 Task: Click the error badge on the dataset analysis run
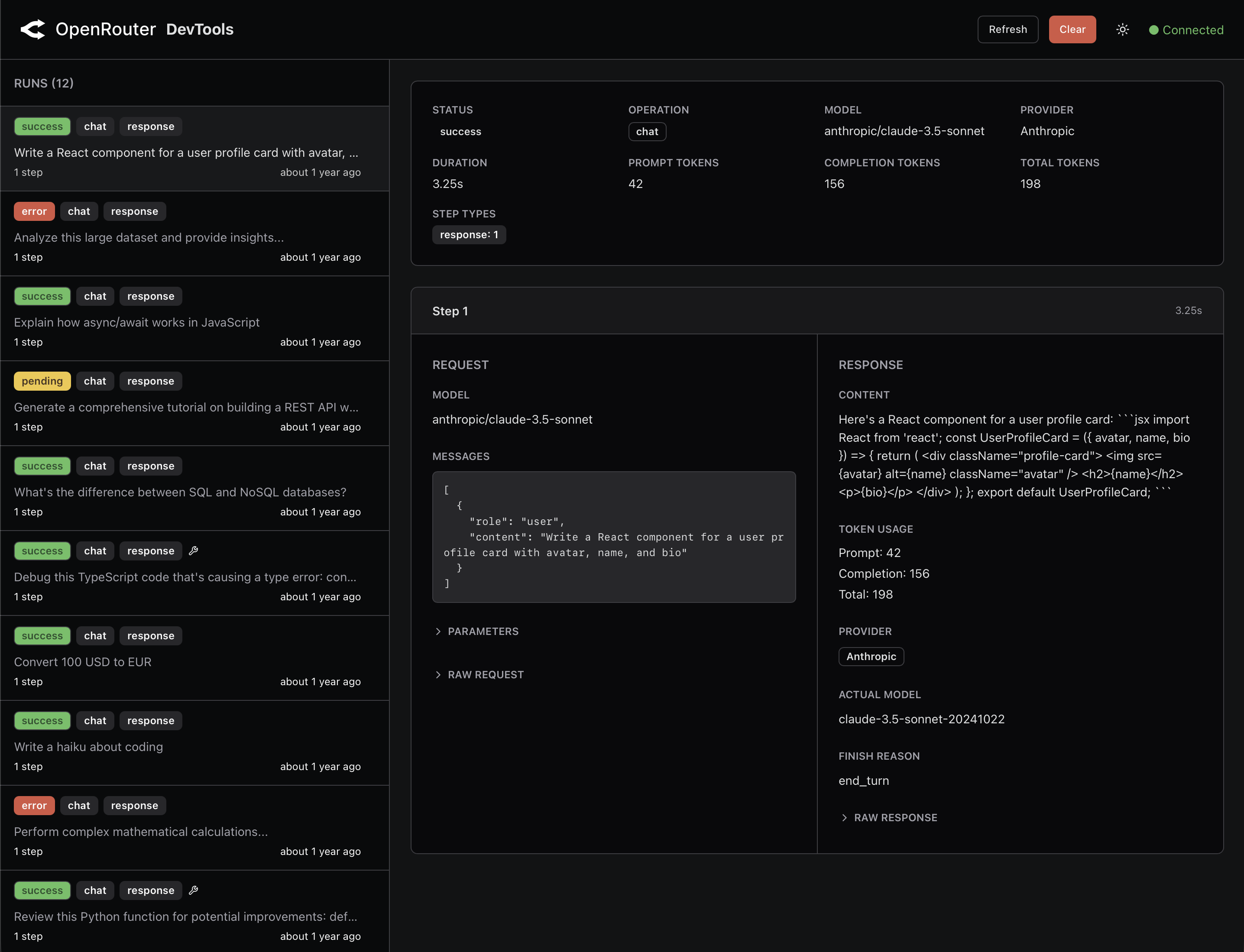(x=34, y=211)
